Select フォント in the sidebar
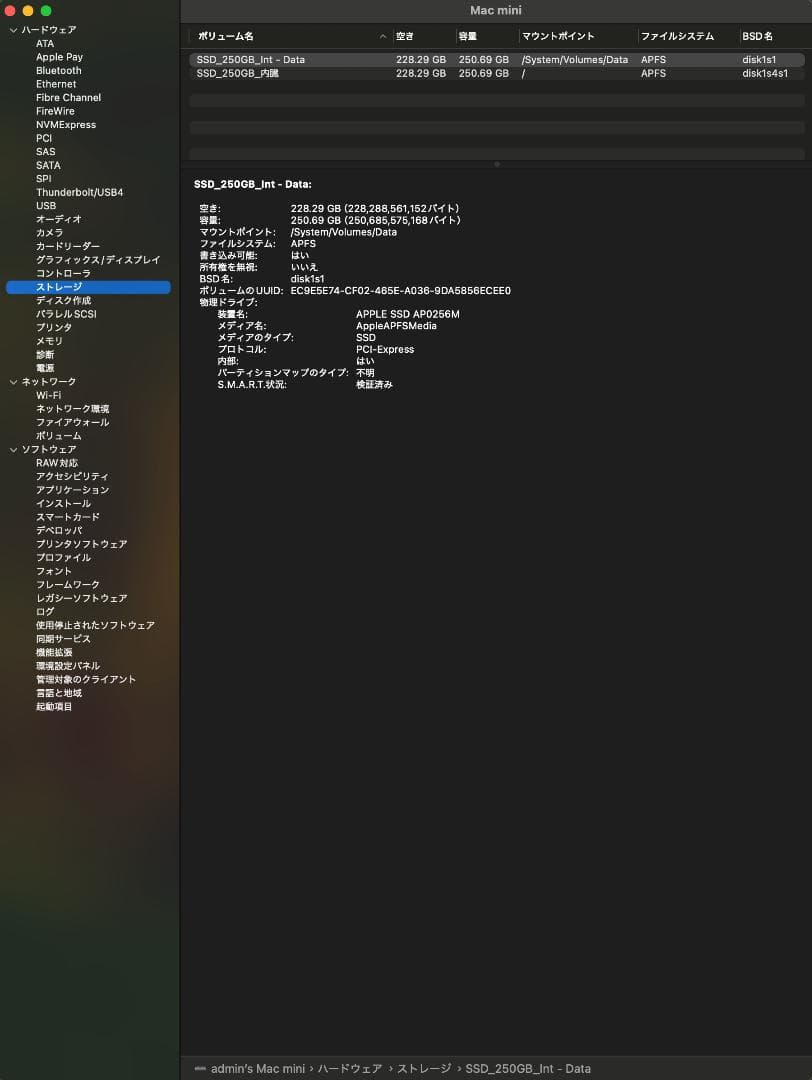The image size is (812, 1080). [54, 571]
